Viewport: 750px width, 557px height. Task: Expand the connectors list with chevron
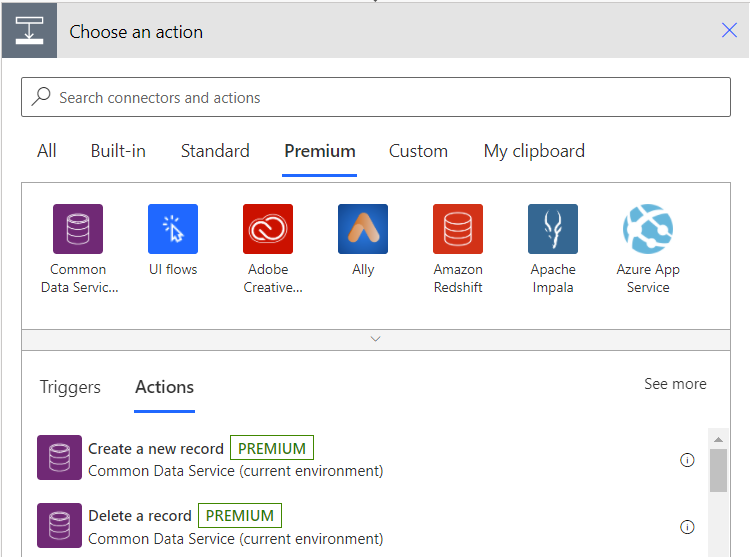pyautogui.click(x=376, y=339)
